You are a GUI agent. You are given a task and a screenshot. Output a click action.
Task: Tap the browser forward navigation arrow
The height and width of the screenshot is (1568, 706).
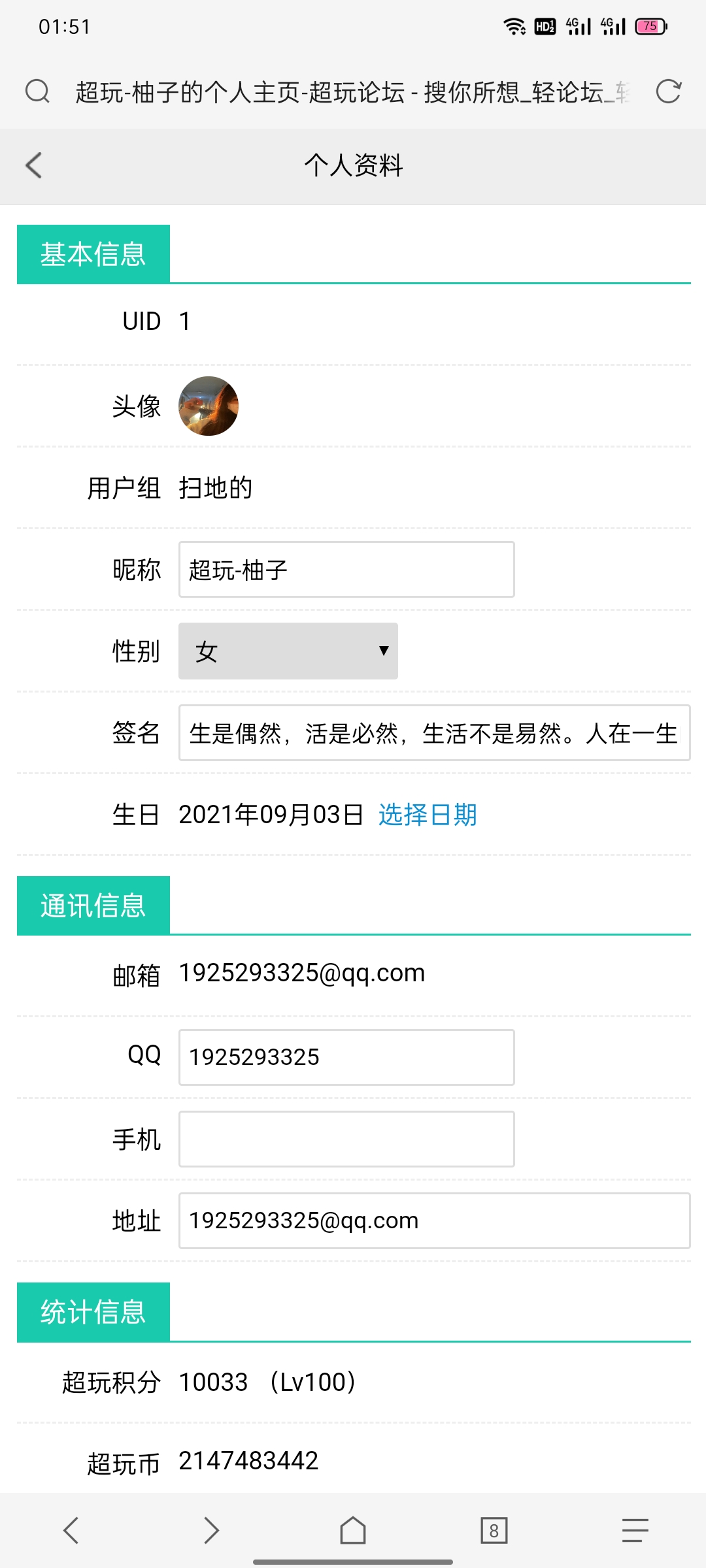tap(211, 1530)
